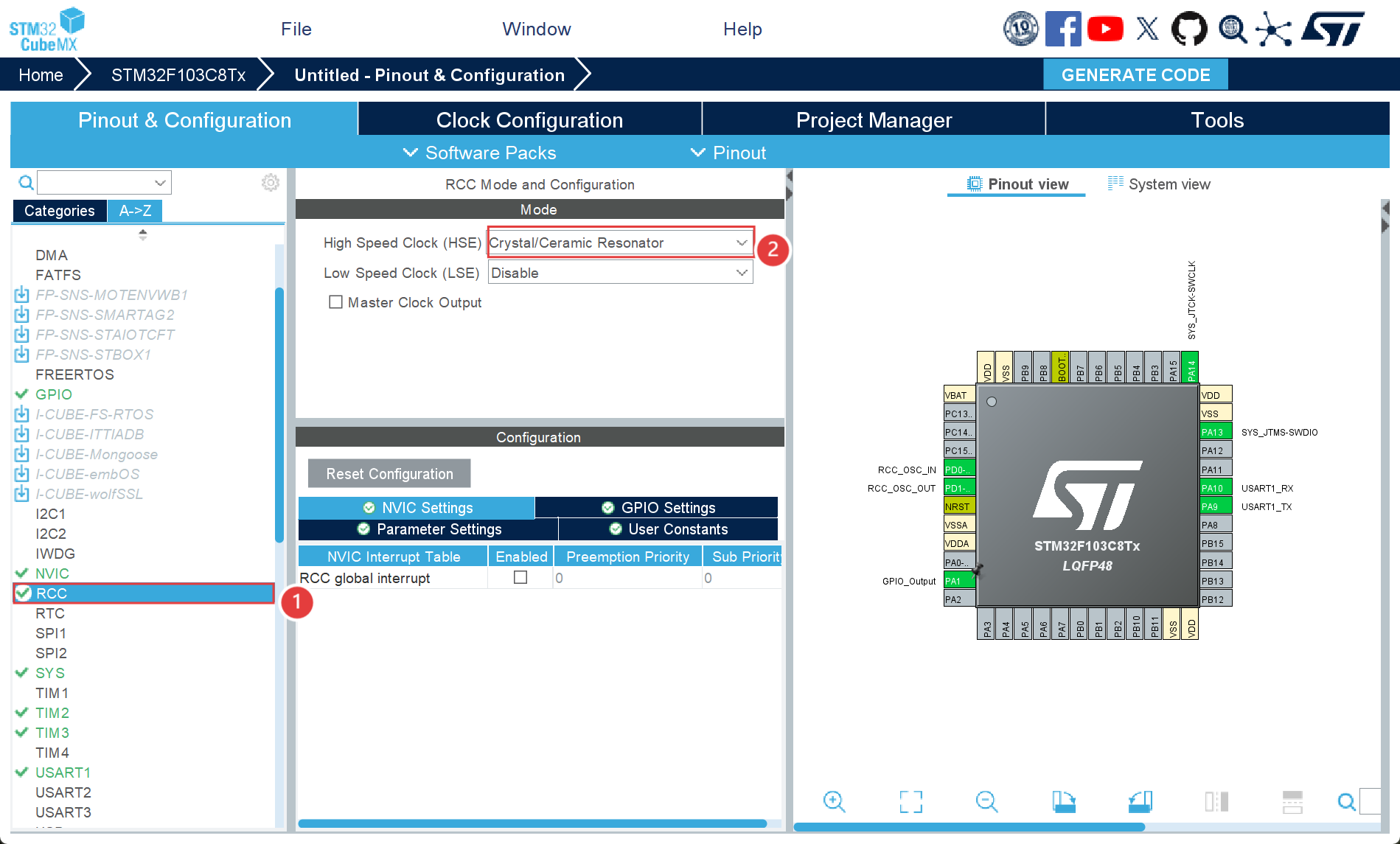Rotate the chip clockwise
The image size is (1400, 844).
[1064, 801]
